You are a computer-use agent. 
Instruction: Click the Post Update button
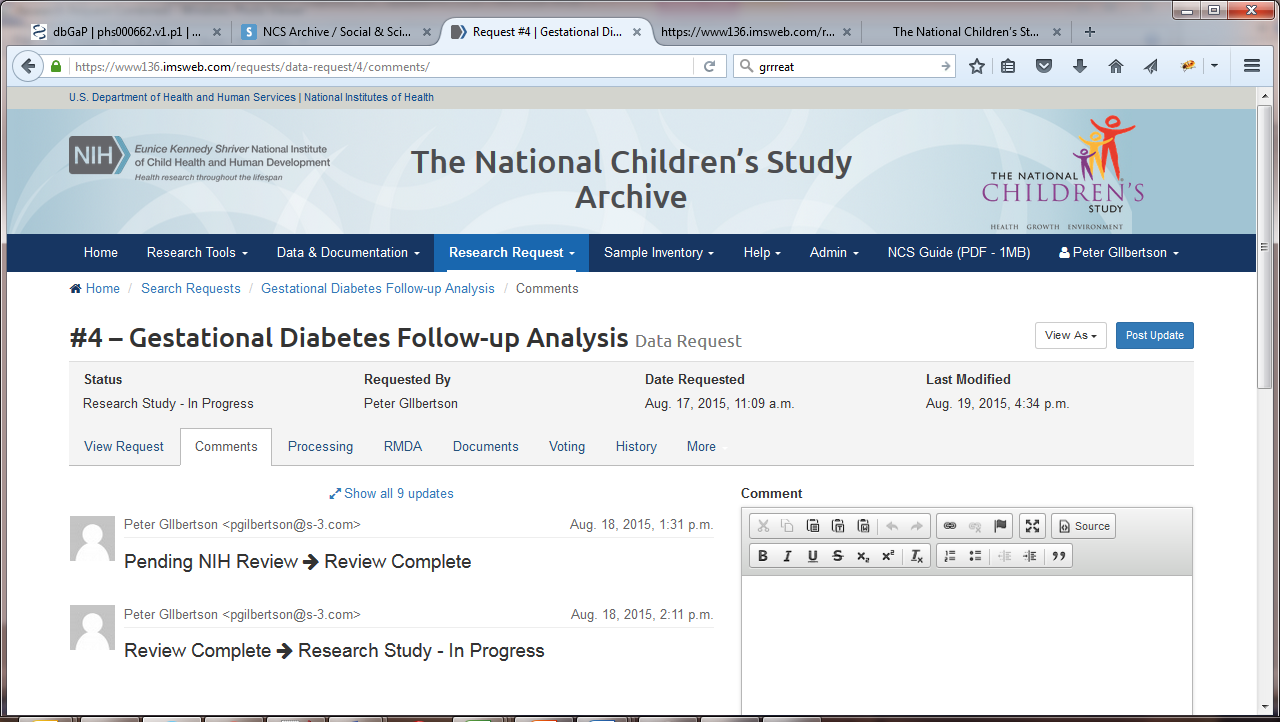click(1154, 336)
